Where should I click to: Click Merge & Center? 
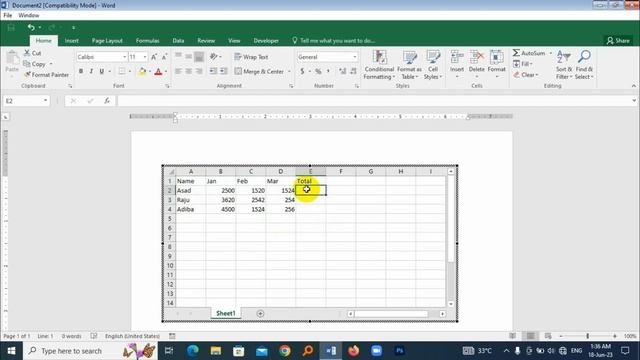tap(259, 71)
